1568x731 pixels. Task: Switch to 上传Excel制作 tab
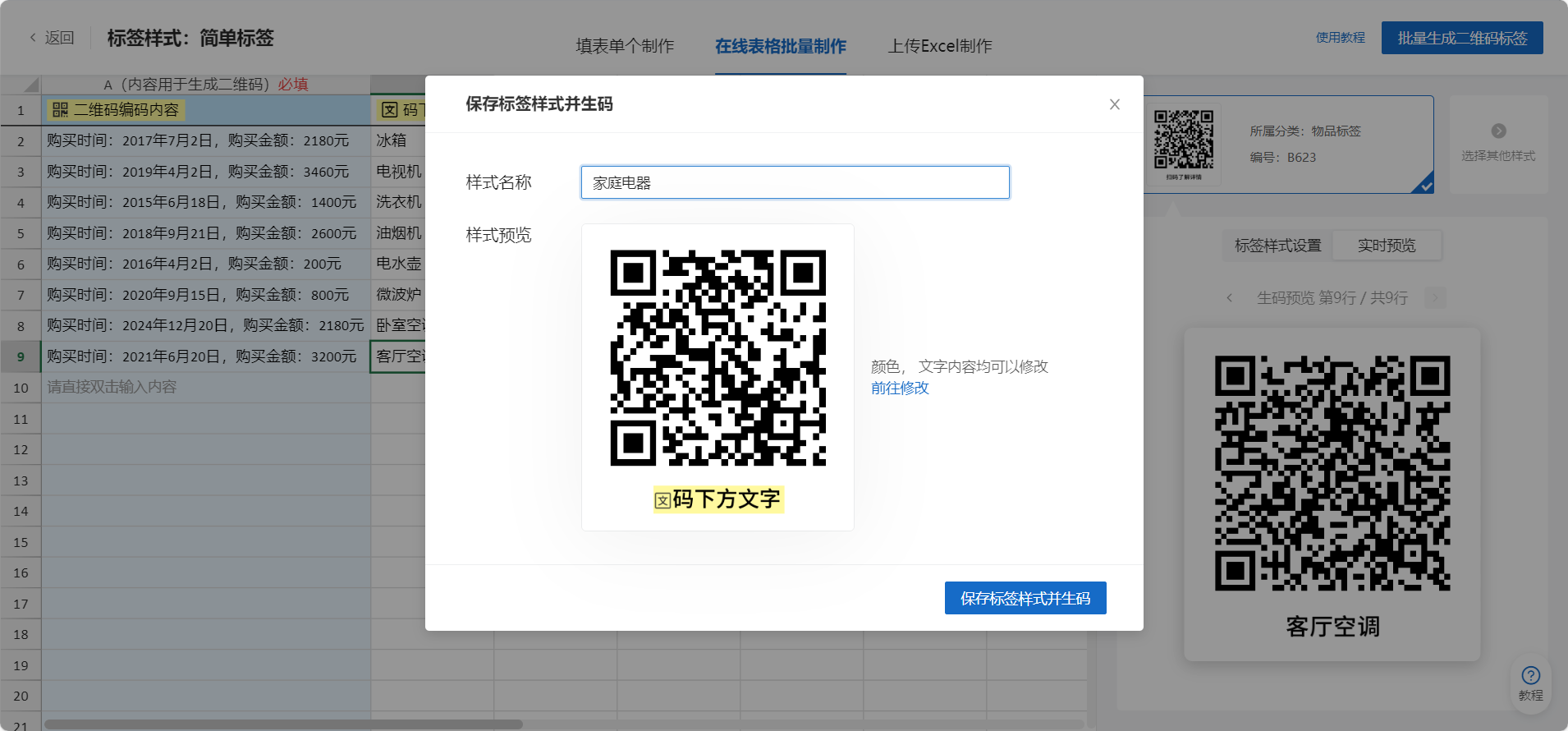940,46
